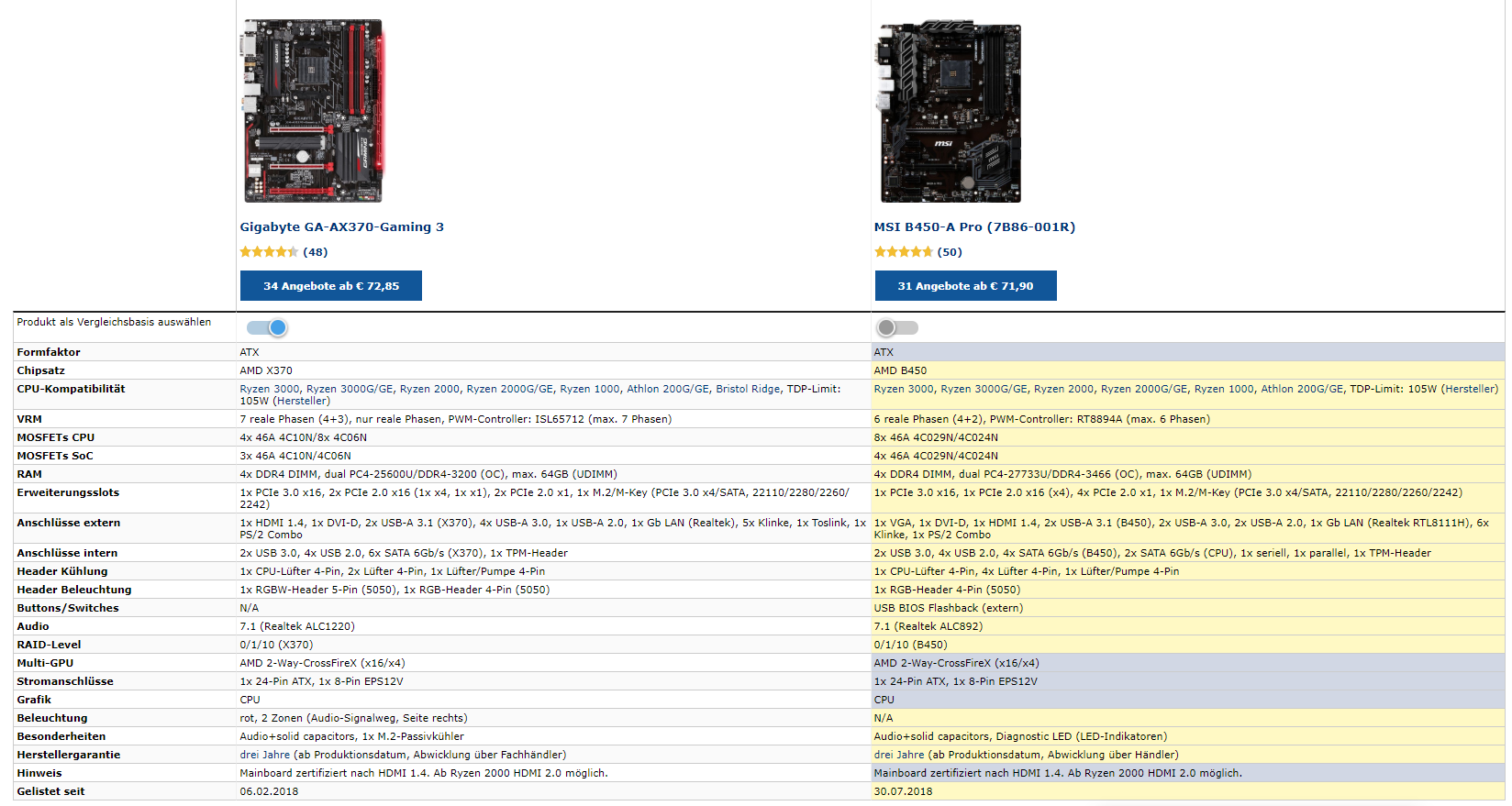Select the Anschlüsse extern row label

click(69, 523)
